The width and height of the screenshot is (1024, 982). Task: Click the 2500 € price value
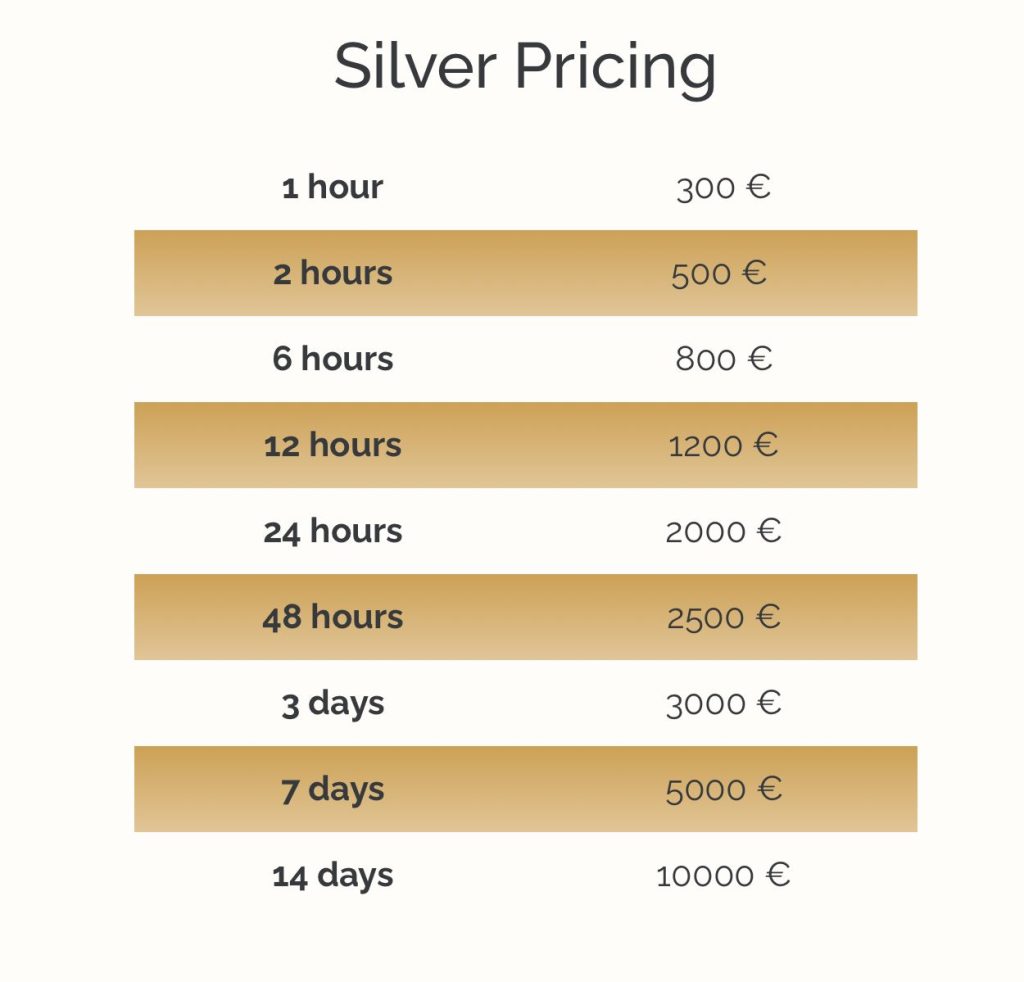coord(723,618)
